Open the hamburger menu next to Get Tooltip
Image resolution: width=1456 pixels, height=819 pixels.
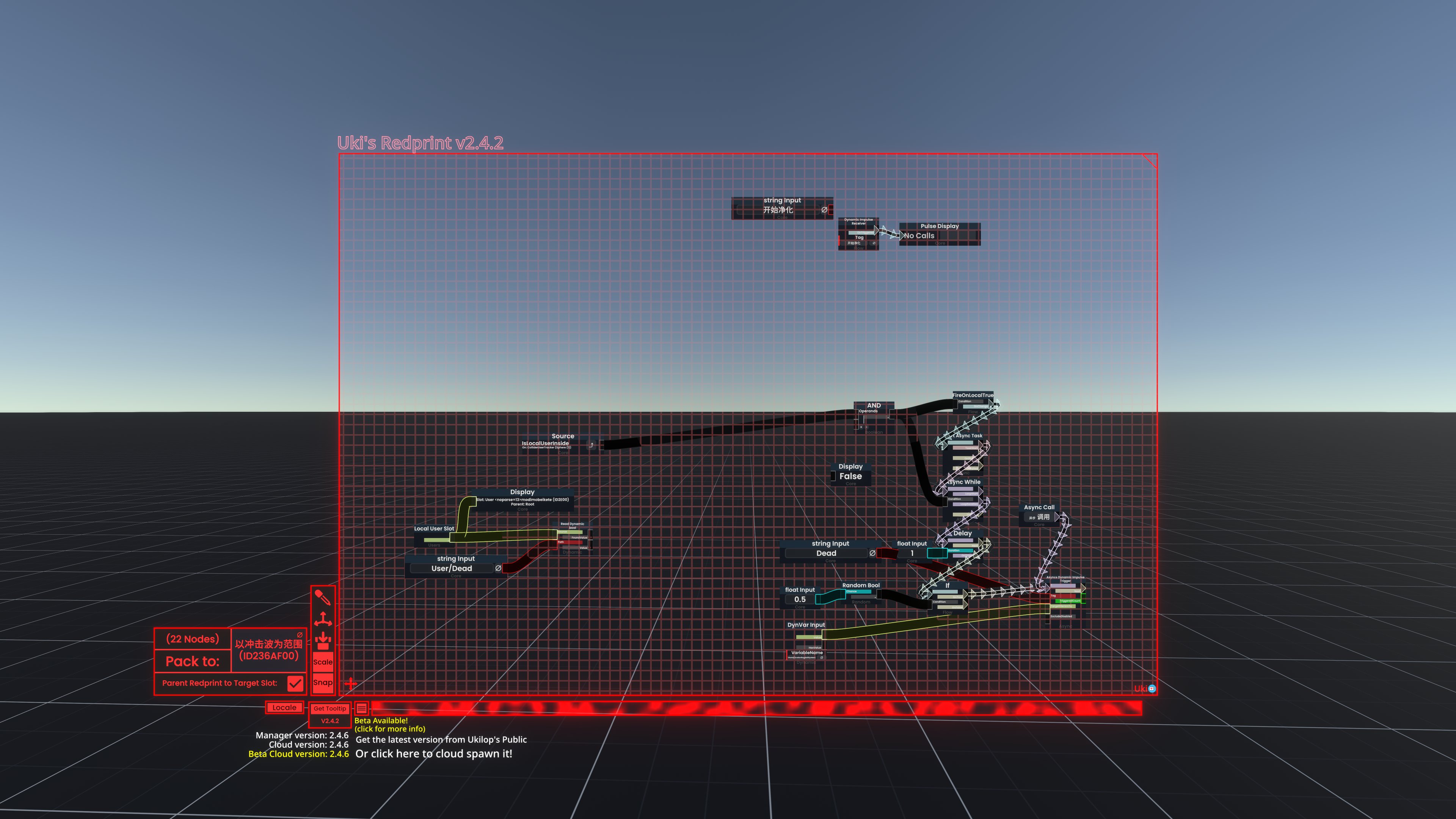coord(361,708)
